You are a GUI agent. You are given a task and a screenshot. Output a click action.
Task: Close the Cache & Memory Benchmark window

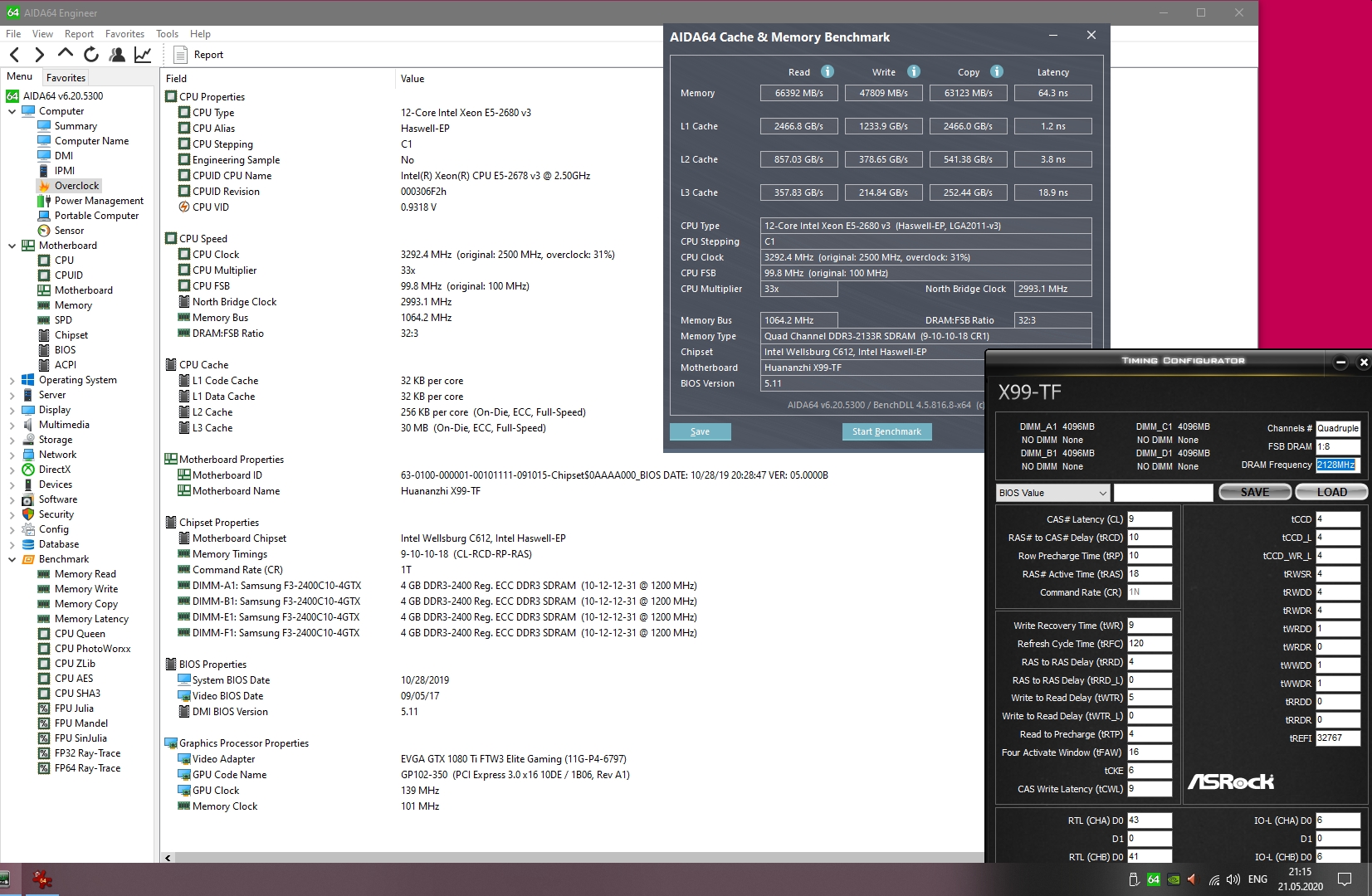click(1091, 36)
